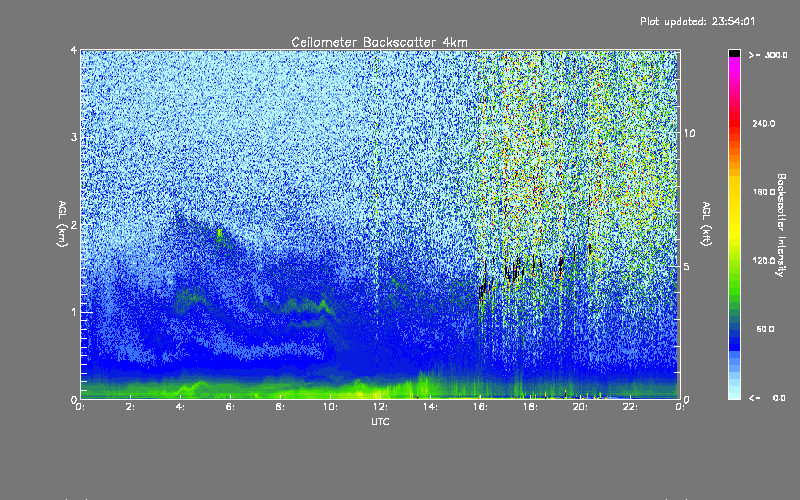Select the "16:" UTC tick label

point(479,407)
